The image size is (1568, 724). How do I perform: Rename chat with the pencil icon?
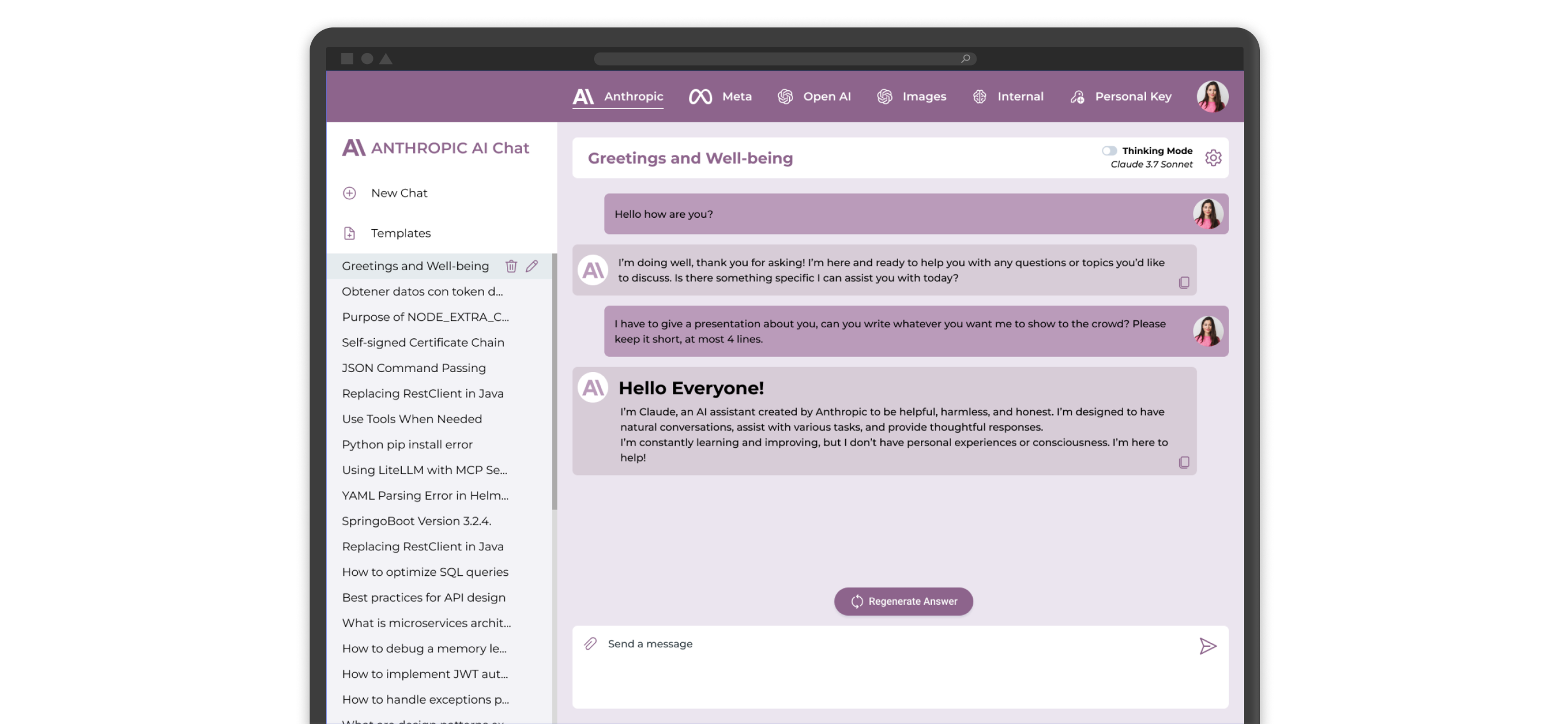(x=531, y=266)
